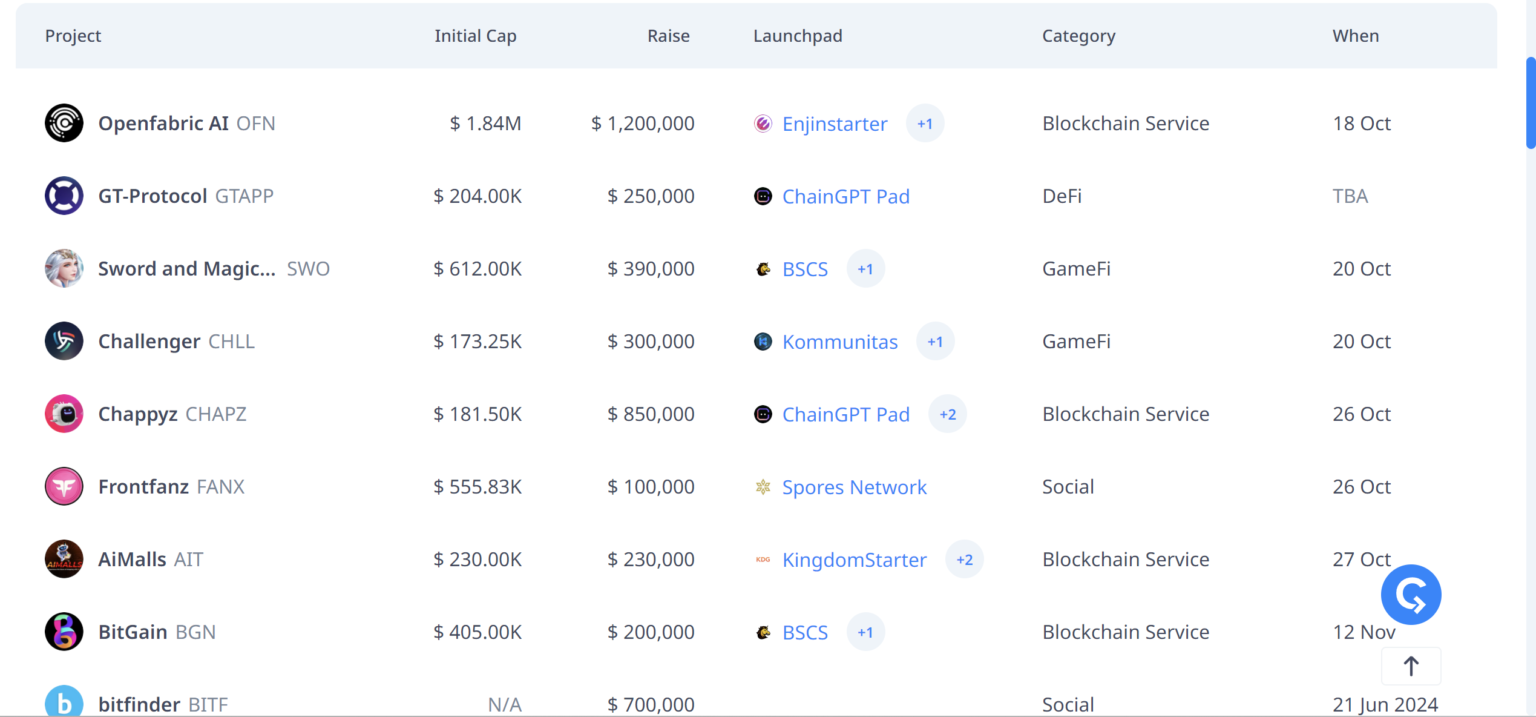1536x717 pixels.
Task: Expand the +2 badge in the Chappyz row
Action: pos(947,413)
